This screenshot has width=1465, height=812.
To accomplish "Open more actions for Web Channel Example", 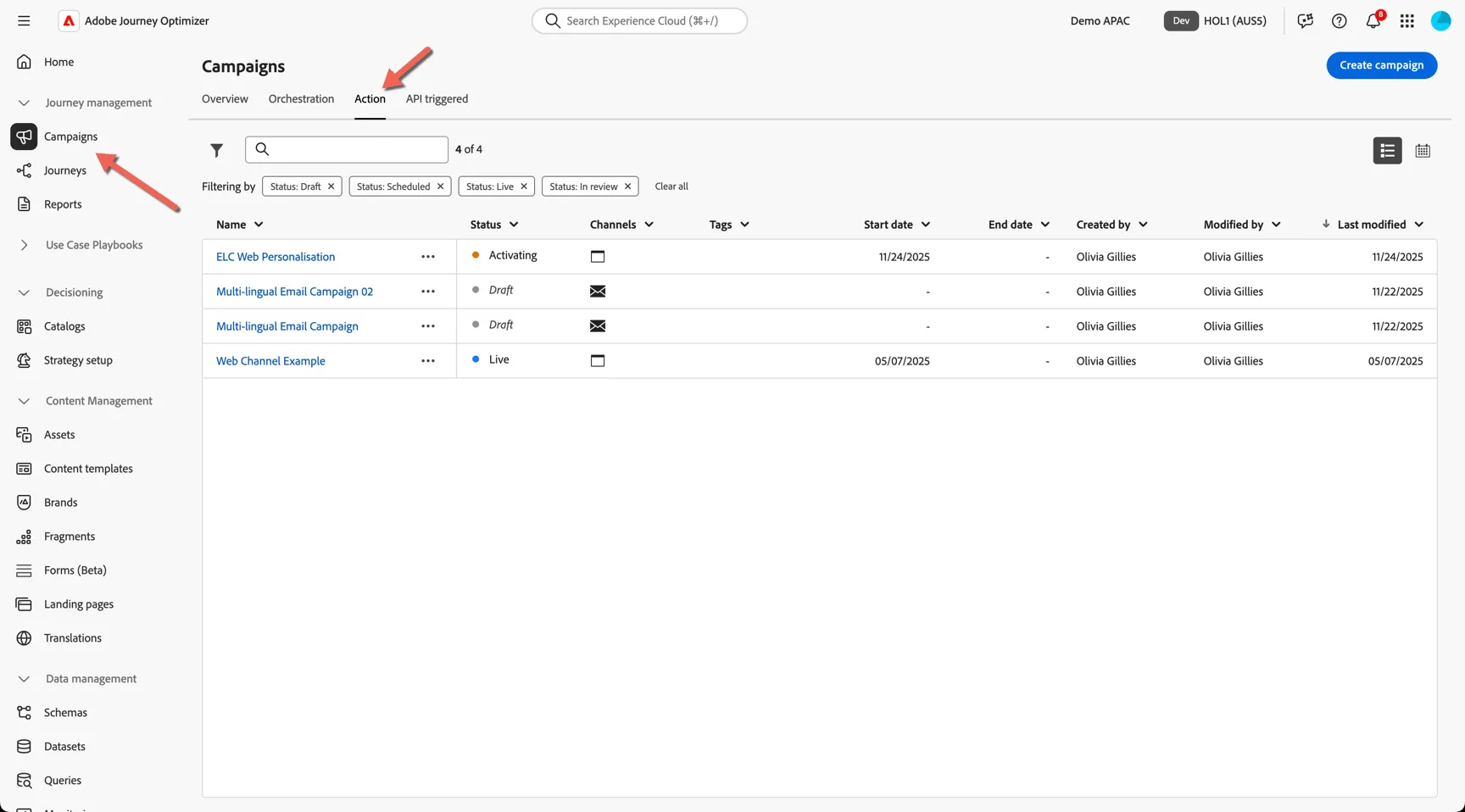I will click(428, 361).
